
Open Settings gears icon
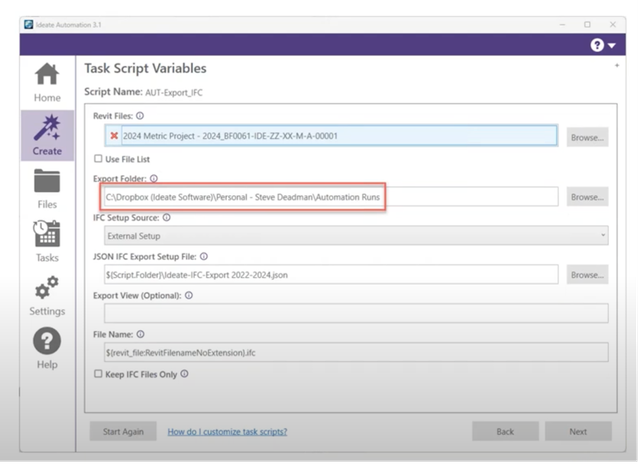pyautogui.click(x=46, y=295)
